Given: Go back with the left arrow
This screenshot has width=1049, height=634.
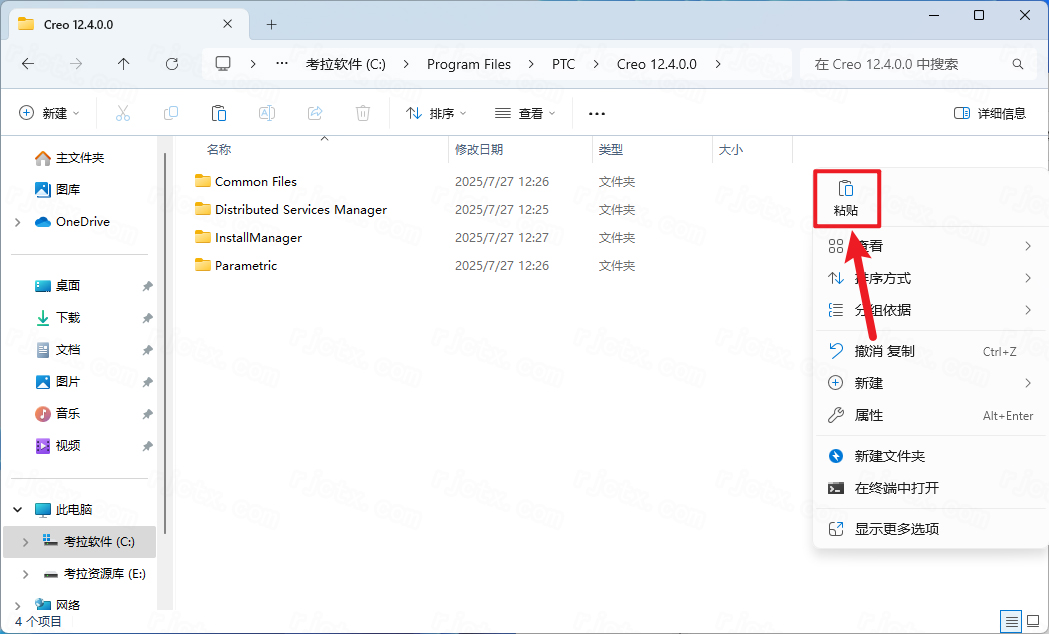Looking at the screenshot, I should pos(28,64).
